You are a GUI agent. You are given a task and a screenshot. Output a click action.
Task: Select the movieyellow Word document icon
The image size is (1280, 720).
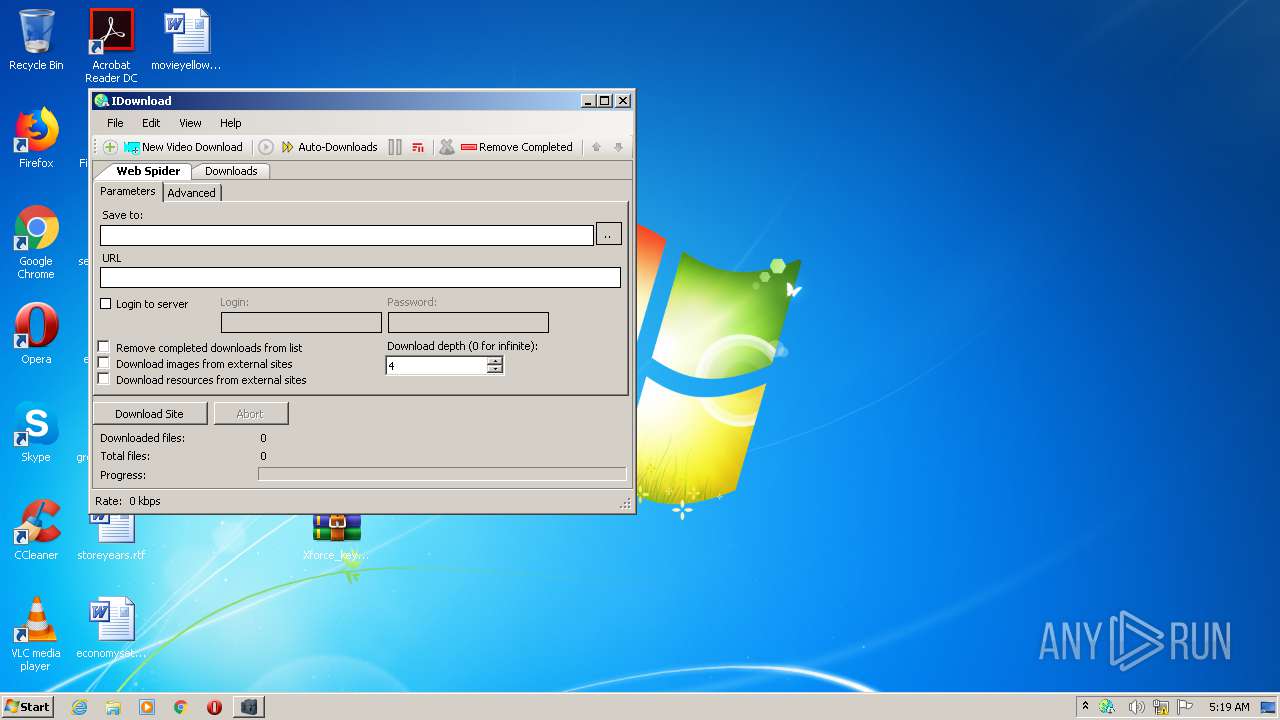(186, 40)
